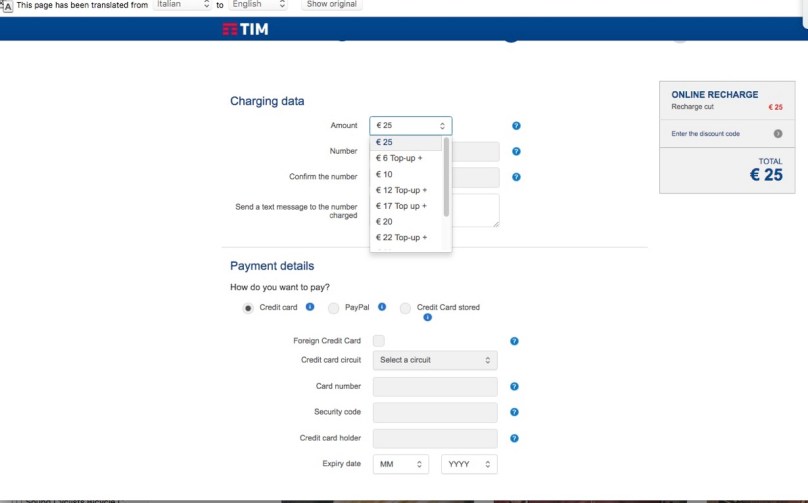Click the text message textarea
Viewport: 808px width, 503px height.
pyautogui.click(x=476, y=210)
